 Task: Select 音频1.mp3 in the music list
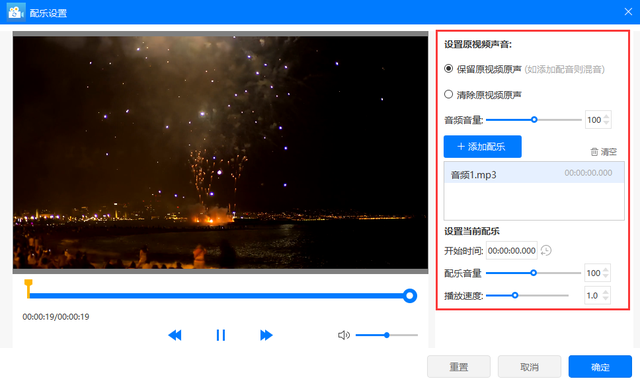point(534,173)
